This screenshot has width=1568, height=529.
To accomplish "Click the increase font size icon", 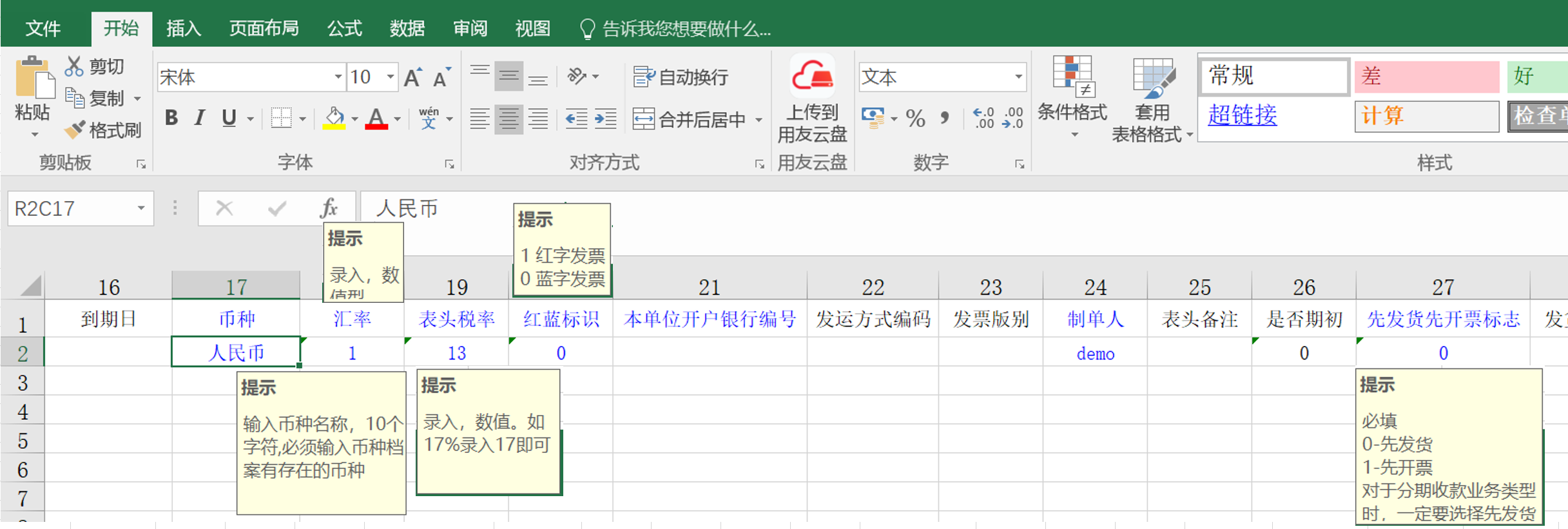I will click(x=412, y=77).
